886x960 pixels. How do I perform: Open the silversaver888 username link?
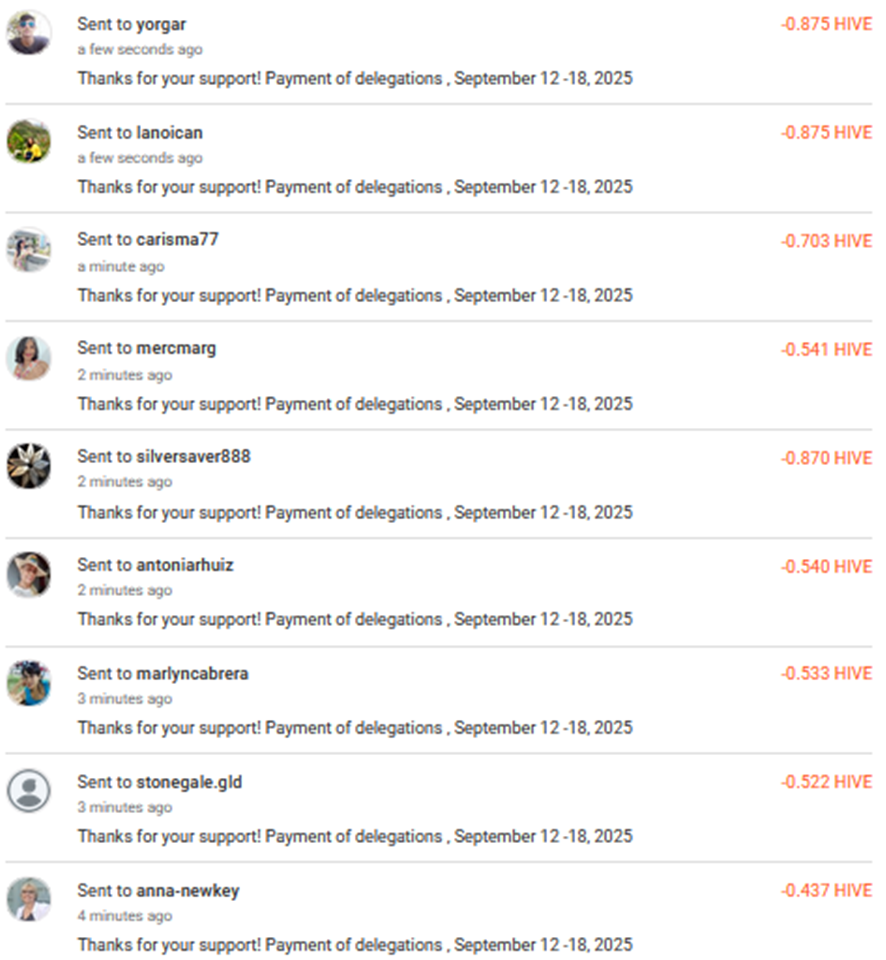tap(193, 456)
